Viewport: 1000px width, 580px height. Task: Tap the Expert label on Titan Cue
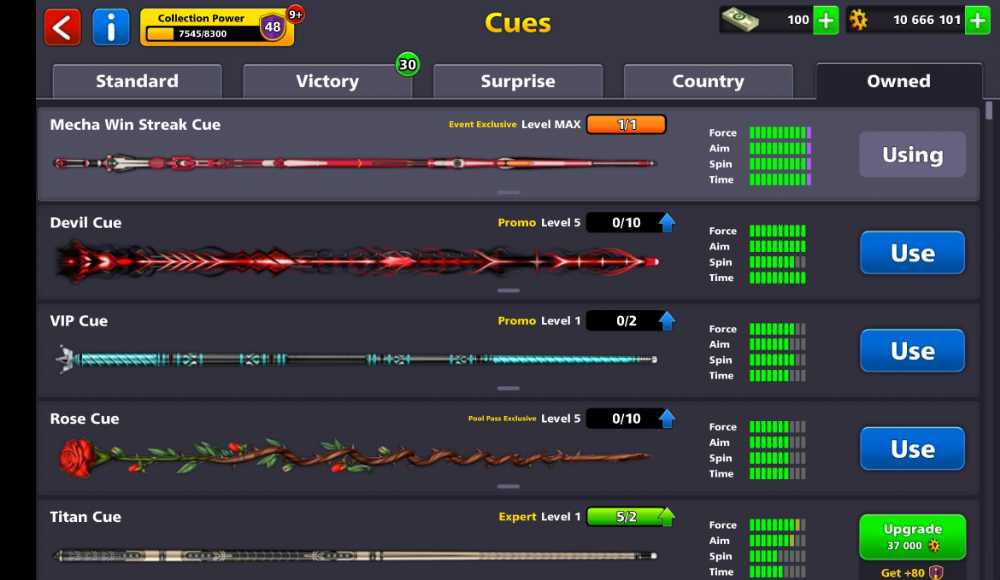517,517
